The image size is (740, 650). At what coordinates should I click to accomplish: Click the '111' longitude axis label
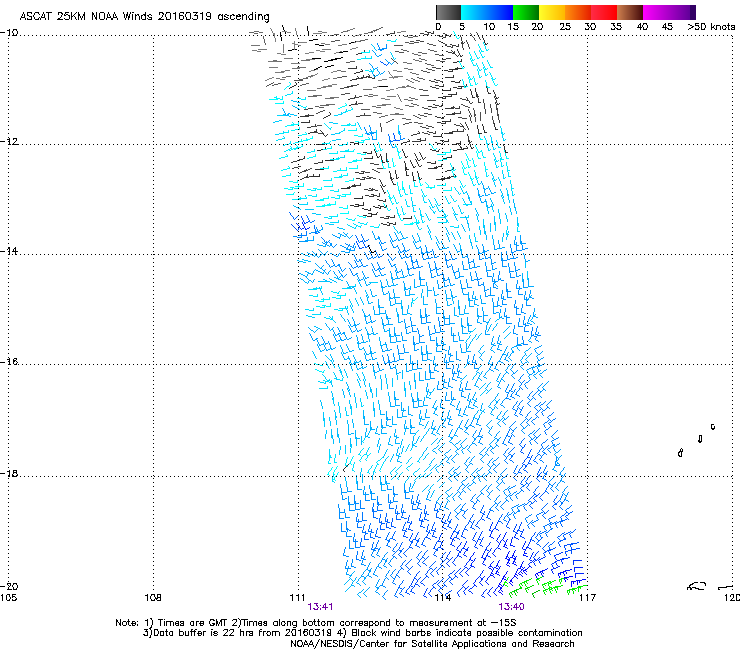[297, 598]
